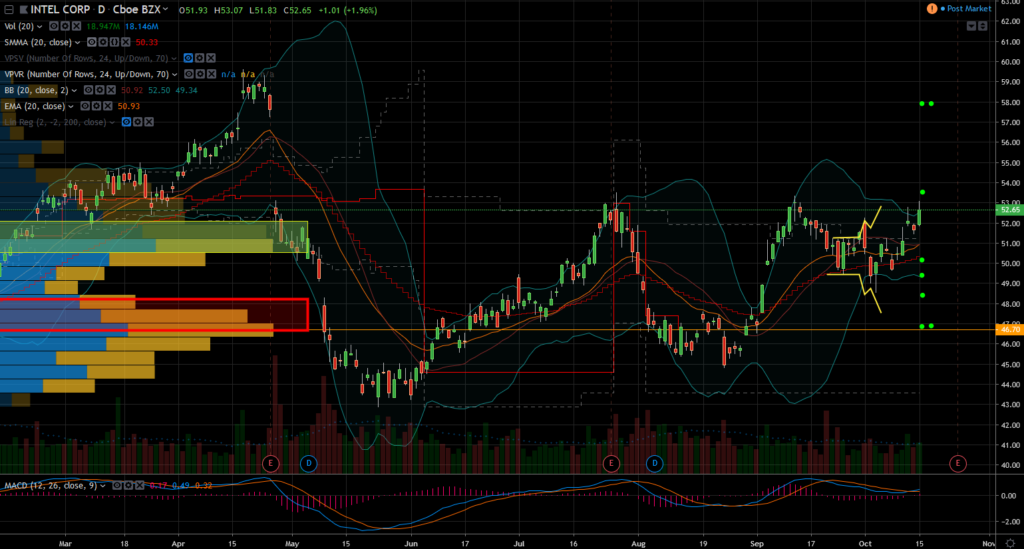1024x549 pixels.
Task: Open Vol (20) settings gear
Action: point(65,26)
